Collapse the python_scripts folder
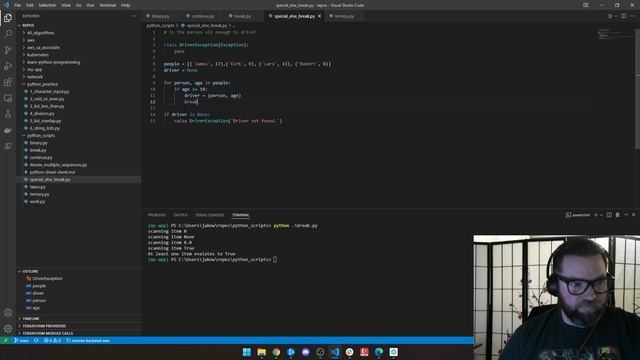This screenshot has width=640, height=360. 41,136
